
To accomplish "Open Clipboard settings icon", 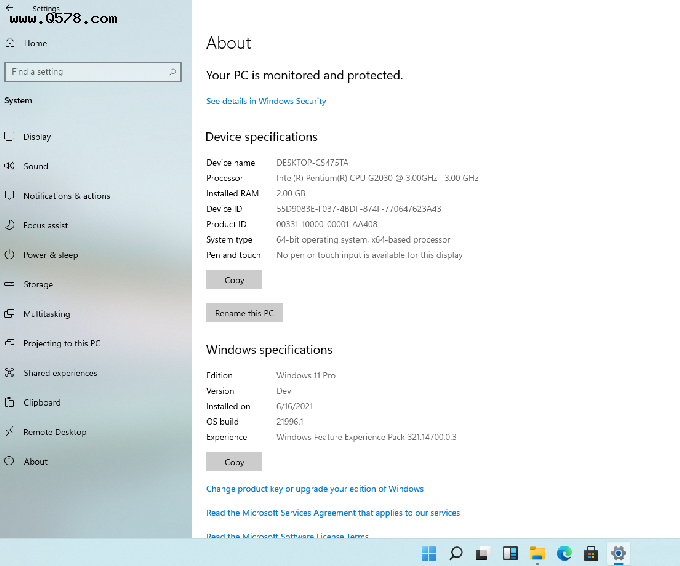I will pyautogui.click(x=9, y=402).
